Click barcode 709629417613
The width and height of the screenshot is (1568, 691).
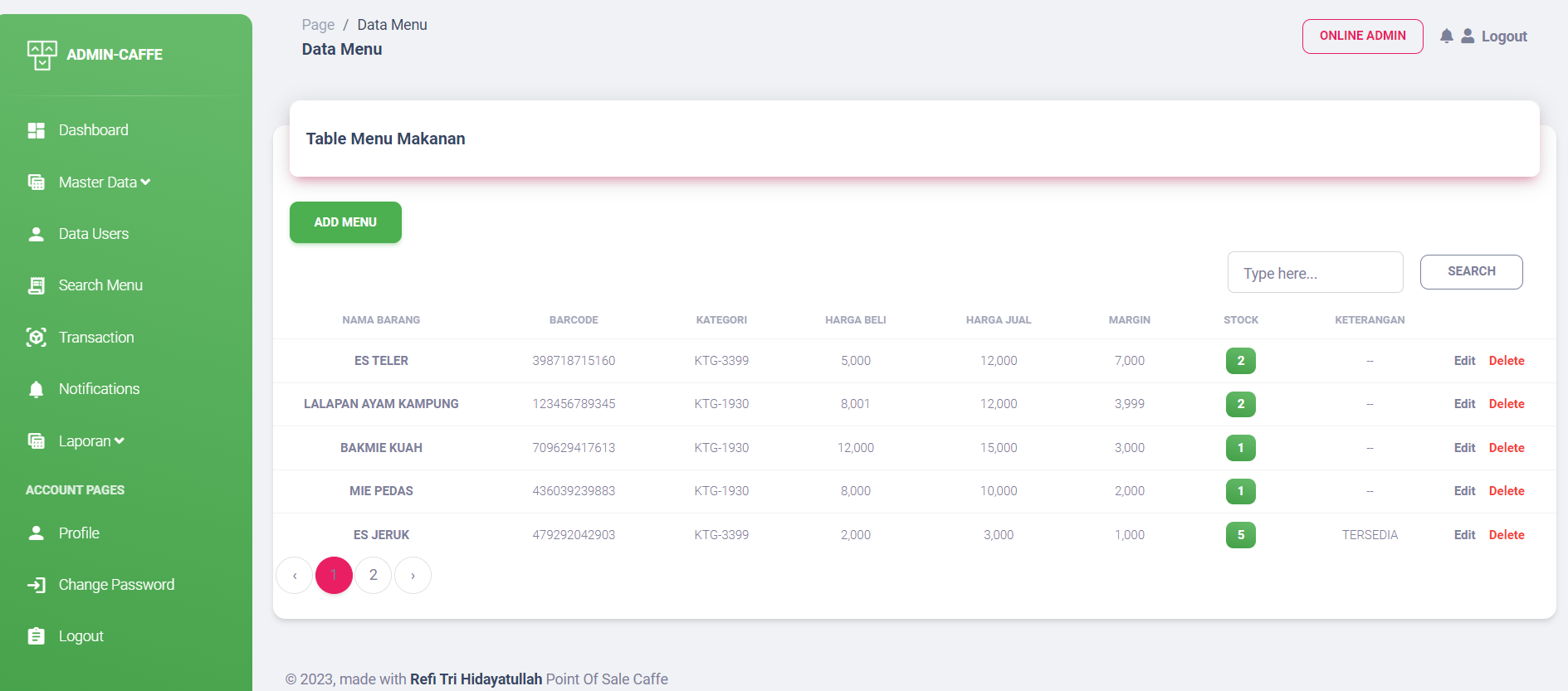574,448
